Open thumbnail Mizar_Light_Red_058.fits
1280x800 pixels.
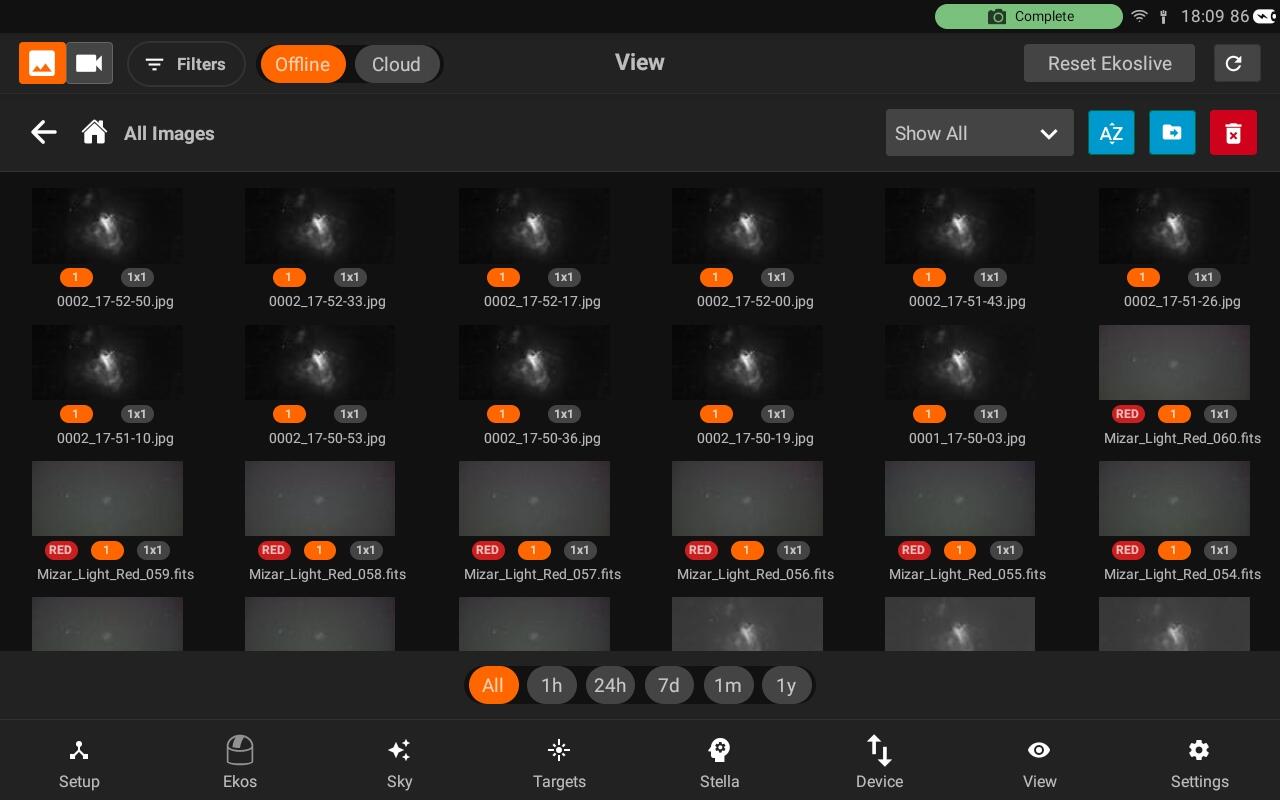pos(320,498)
